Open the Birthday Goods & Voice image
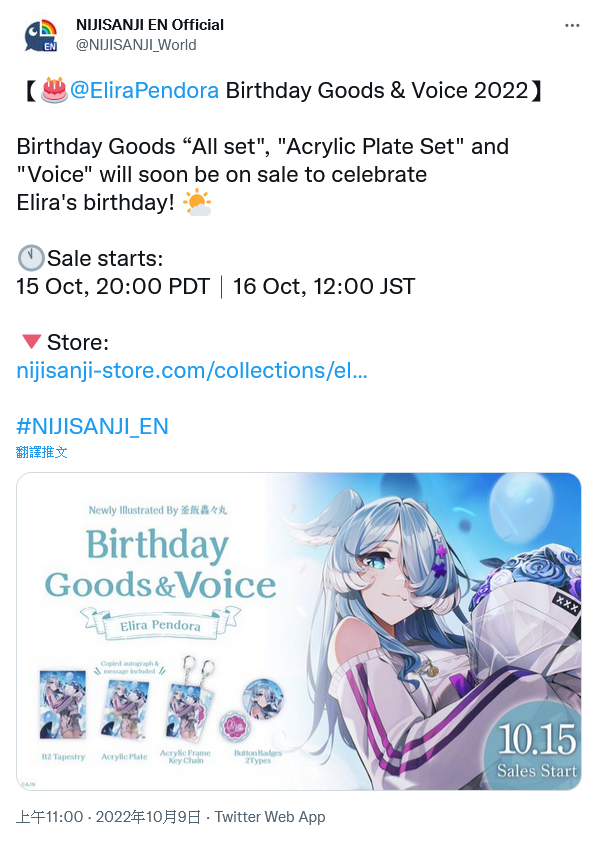Image resolution: width=598 pixels, height=843 pixels. pos(298,632)
